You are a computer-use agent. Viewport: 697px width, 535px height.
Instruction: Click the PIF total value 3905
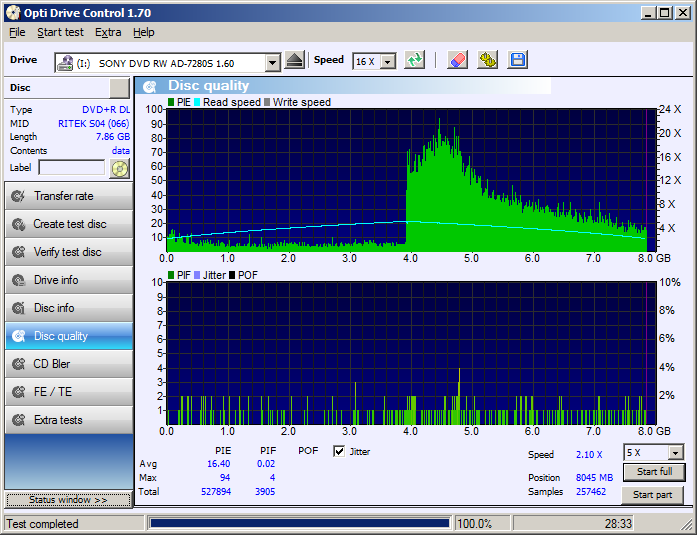click(265, 491)
